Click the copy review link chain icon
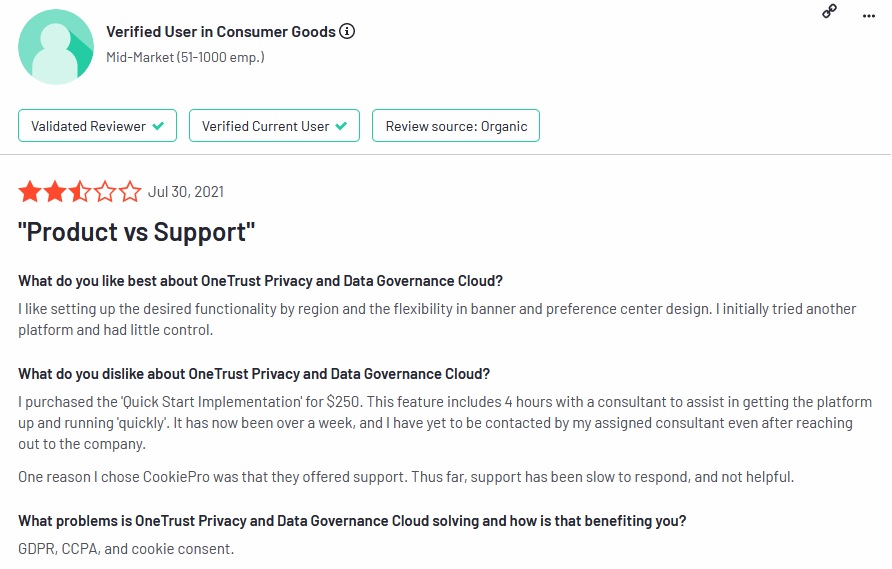Viewport: 892px width, 569px height. [x=829, y=12]
